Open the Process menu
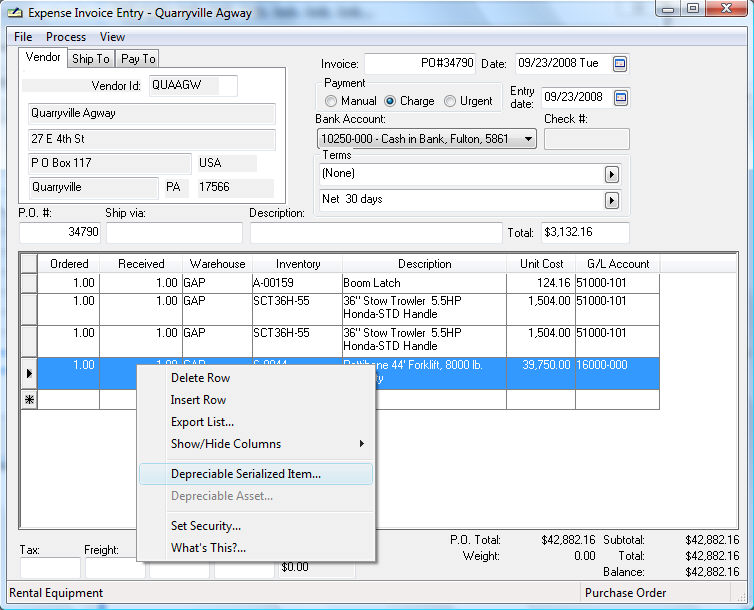The height and width of the screenshot is (610, 754). tap(66, 37)
